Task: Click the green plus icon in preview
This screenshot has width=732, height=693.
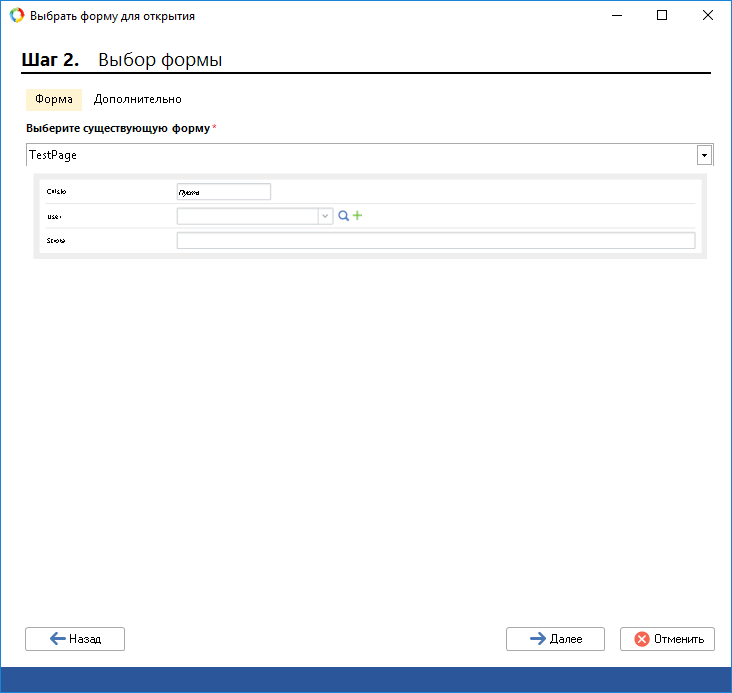Action: (357, 215)
